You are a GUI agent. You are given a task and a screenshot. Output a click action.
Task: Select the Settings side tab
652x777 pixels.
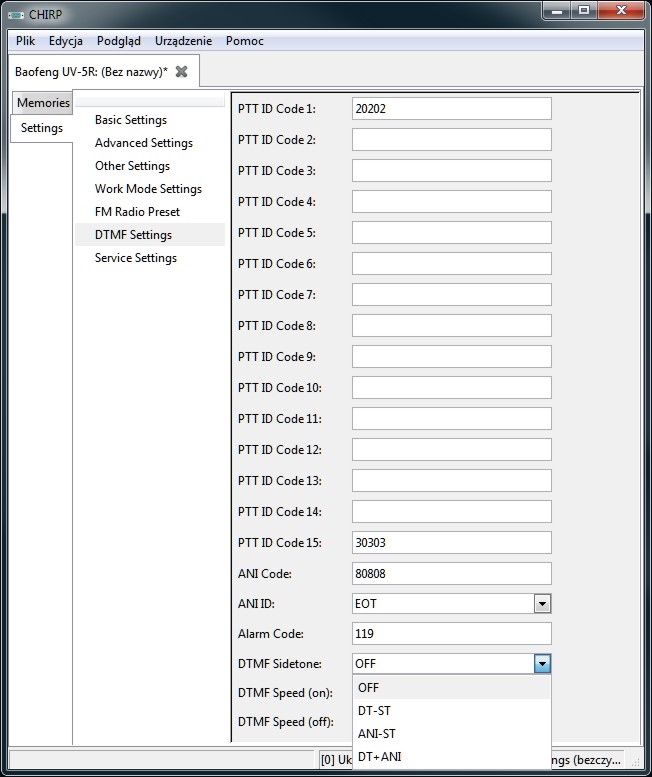(x=42, y=128)
